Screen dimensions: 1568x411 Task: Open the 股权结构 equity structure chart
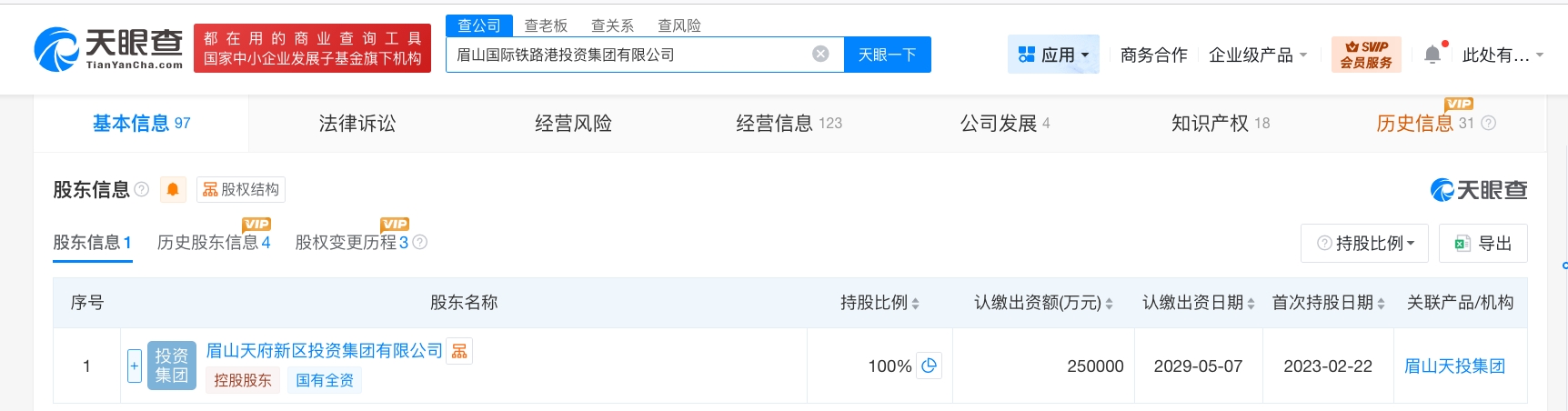point(241,189)
